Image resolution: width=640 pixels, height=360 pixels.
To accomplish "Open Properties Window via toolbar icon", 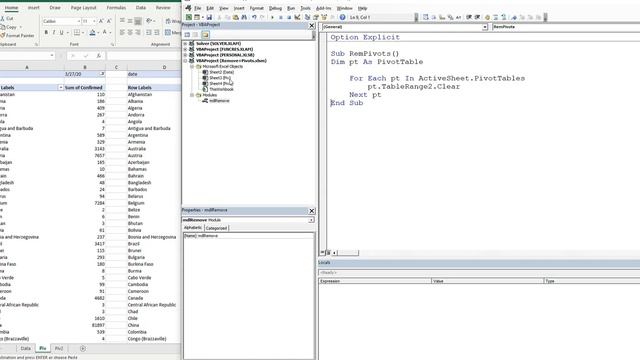I will (316, 17).
